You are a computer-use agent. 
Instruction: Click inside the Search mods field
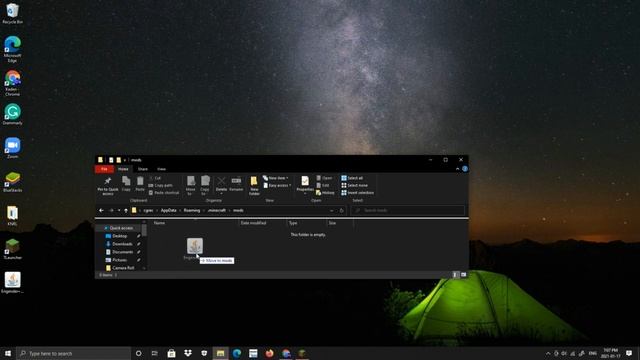point(407,211)
